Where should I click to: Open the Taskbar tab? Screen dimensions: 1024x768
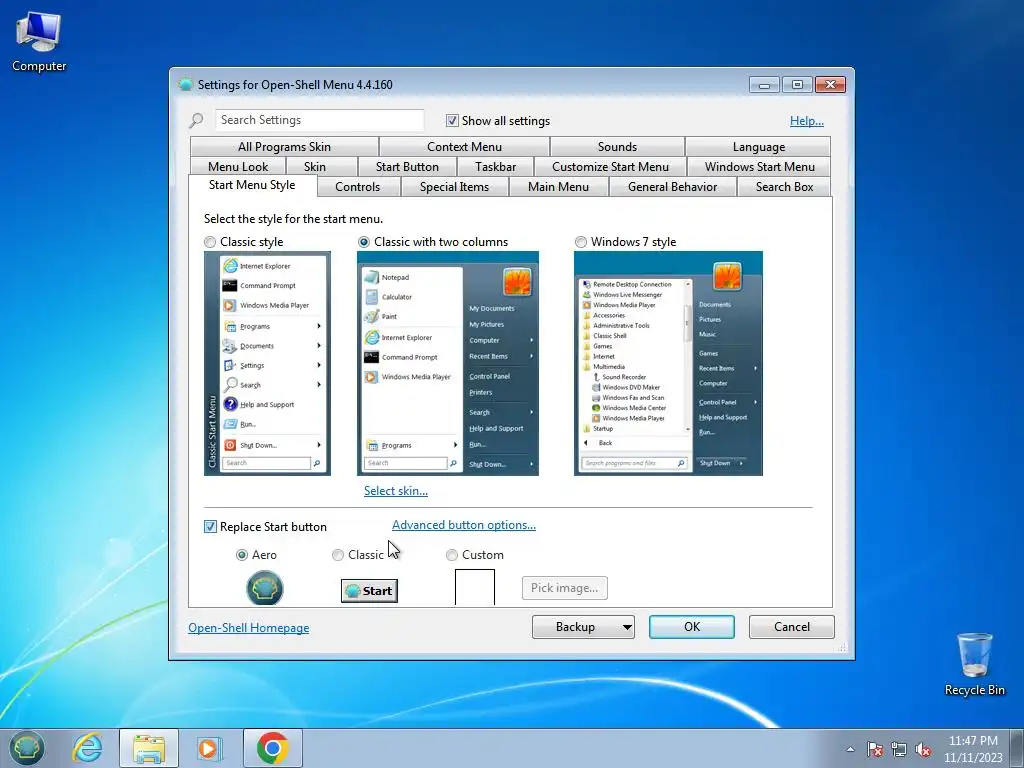pos(495,167)
